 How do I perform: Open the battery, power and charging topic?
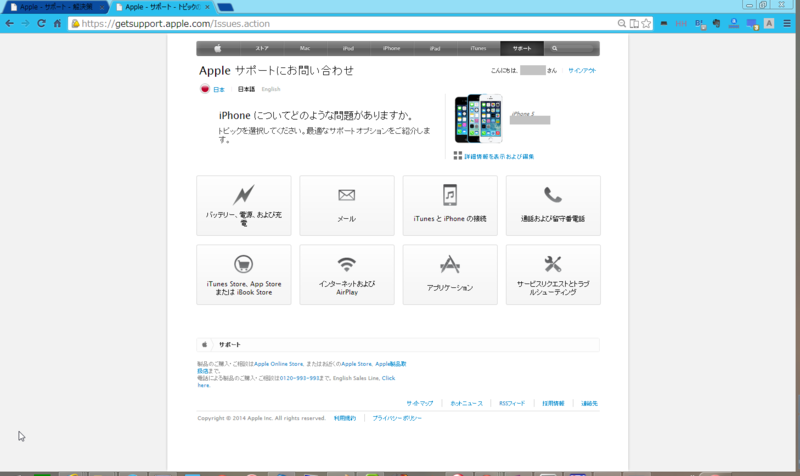click(244, 206)
